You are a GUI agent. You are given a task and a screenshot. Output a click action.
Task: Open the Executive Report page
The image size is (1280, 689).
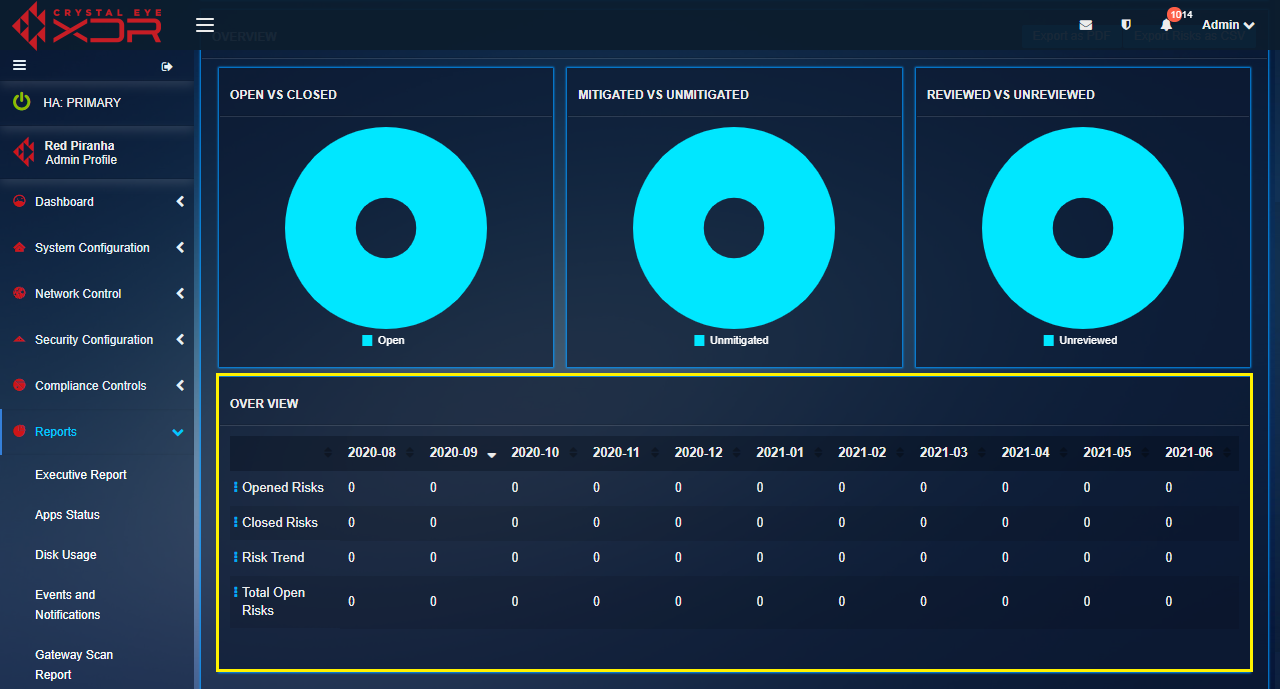(x=81, y=475)
